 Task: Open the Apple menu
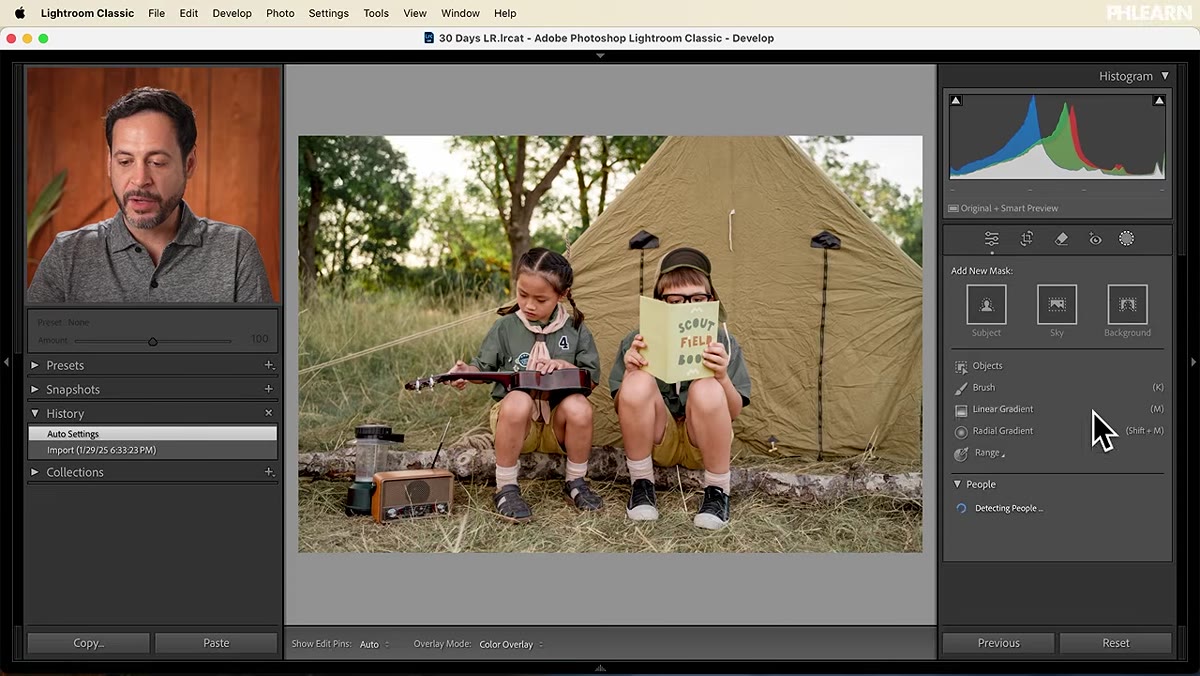point(19,13)
